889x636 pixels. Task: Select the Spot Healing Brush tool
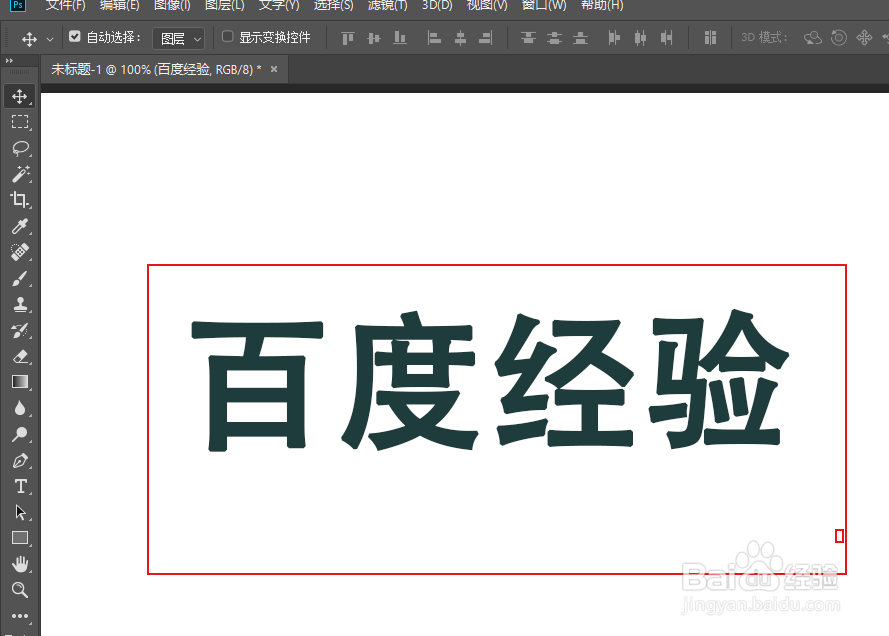(x=20, y=252)
